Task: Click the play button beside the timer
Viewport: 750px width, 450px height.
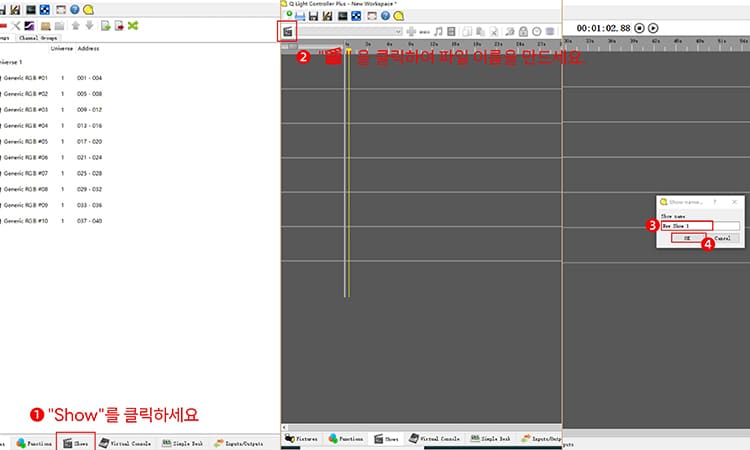Action: [x=653, y=28]
